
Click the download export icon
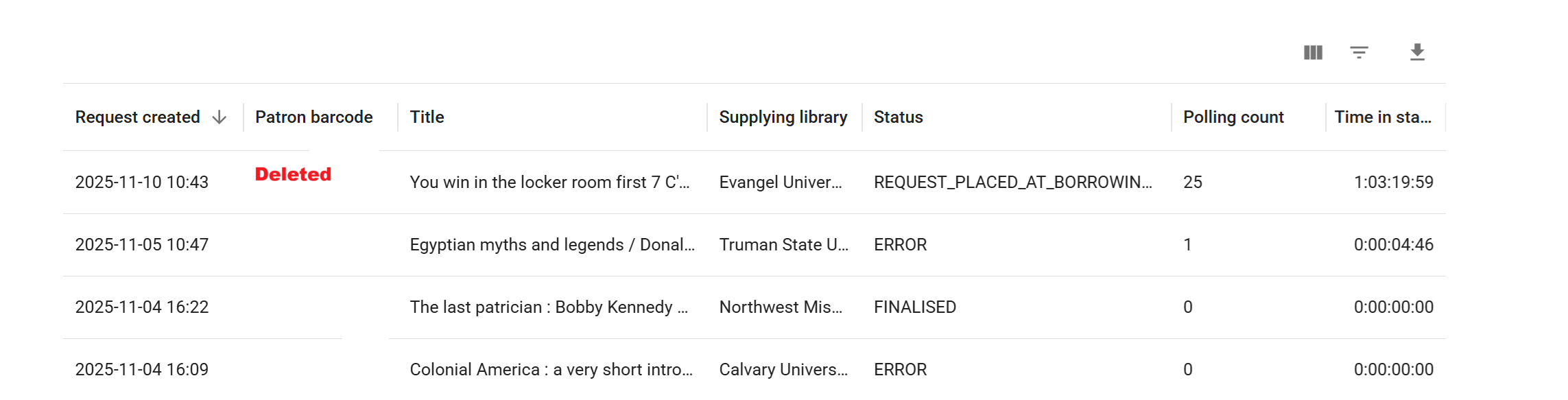click(x=1417, y=53)
